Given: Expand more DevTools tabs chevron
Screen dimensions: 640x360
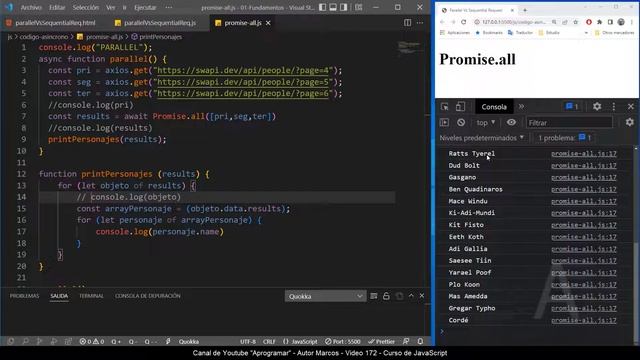Looking at the screenshot, I should click(521, 107).
